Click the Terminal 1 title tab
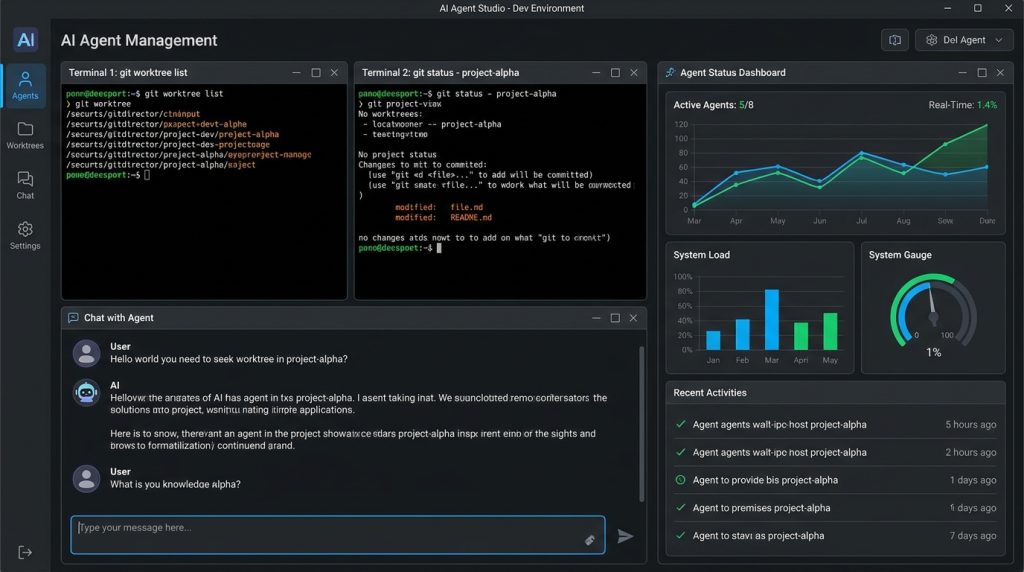This screenshot has width=1024, height=572. tap(128, 72)
